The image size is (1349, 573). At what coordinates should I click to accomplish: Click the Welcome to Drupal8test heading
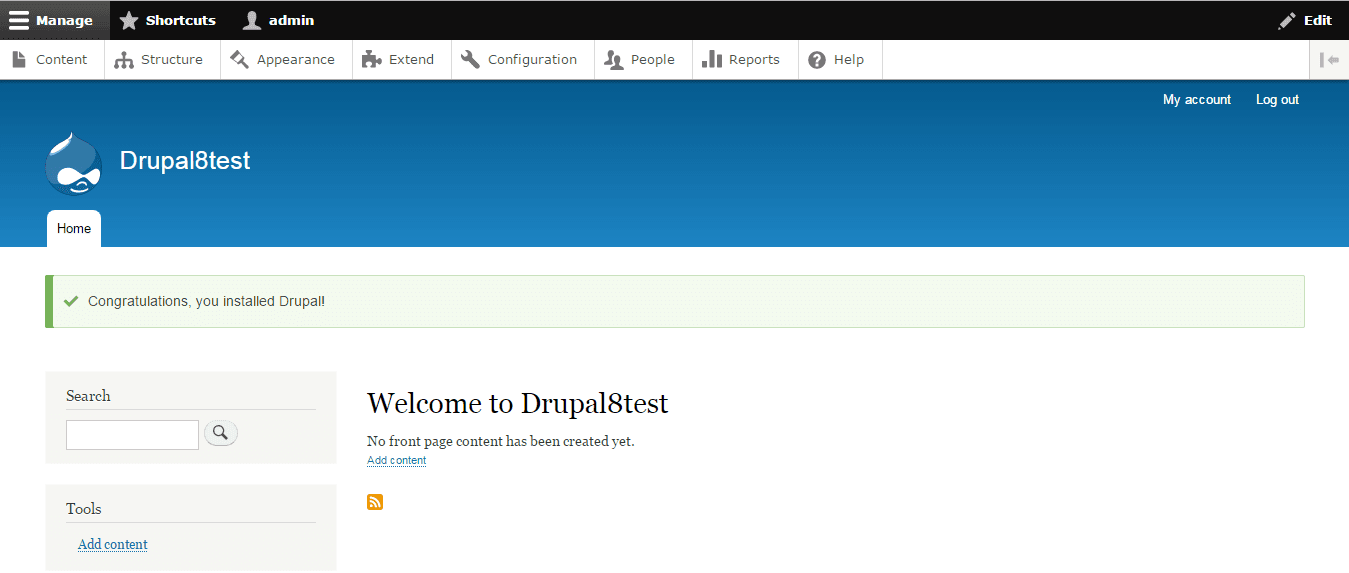click(x=518, y=404)
